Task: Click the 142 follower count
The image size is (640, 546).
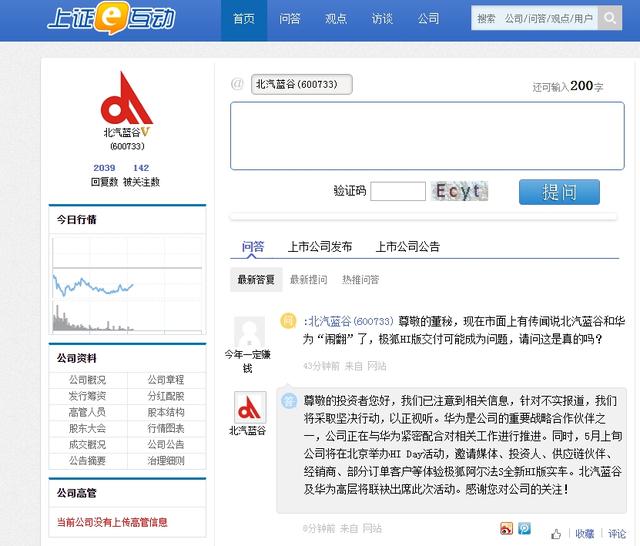Action: [141, 168]
